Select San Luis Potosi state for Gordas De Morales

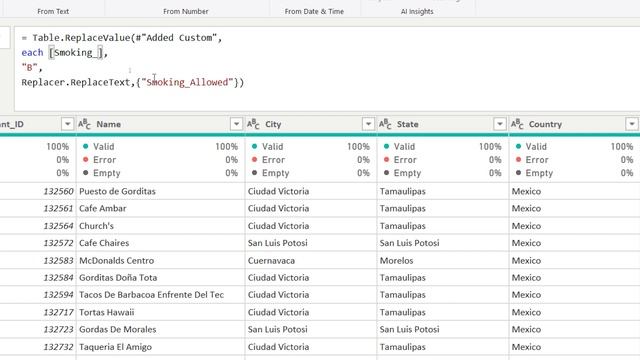[442, 329]
